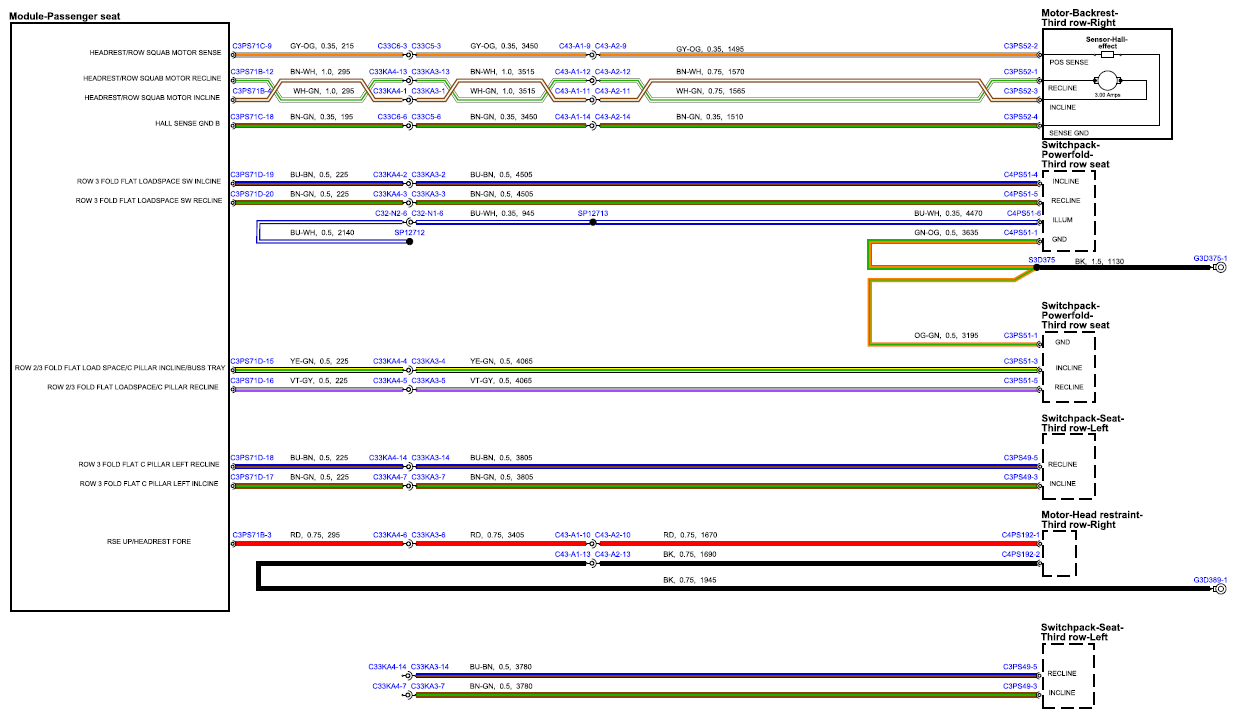
Task: Select connector link C4PS192-1
Action: tap(1021, 535)
